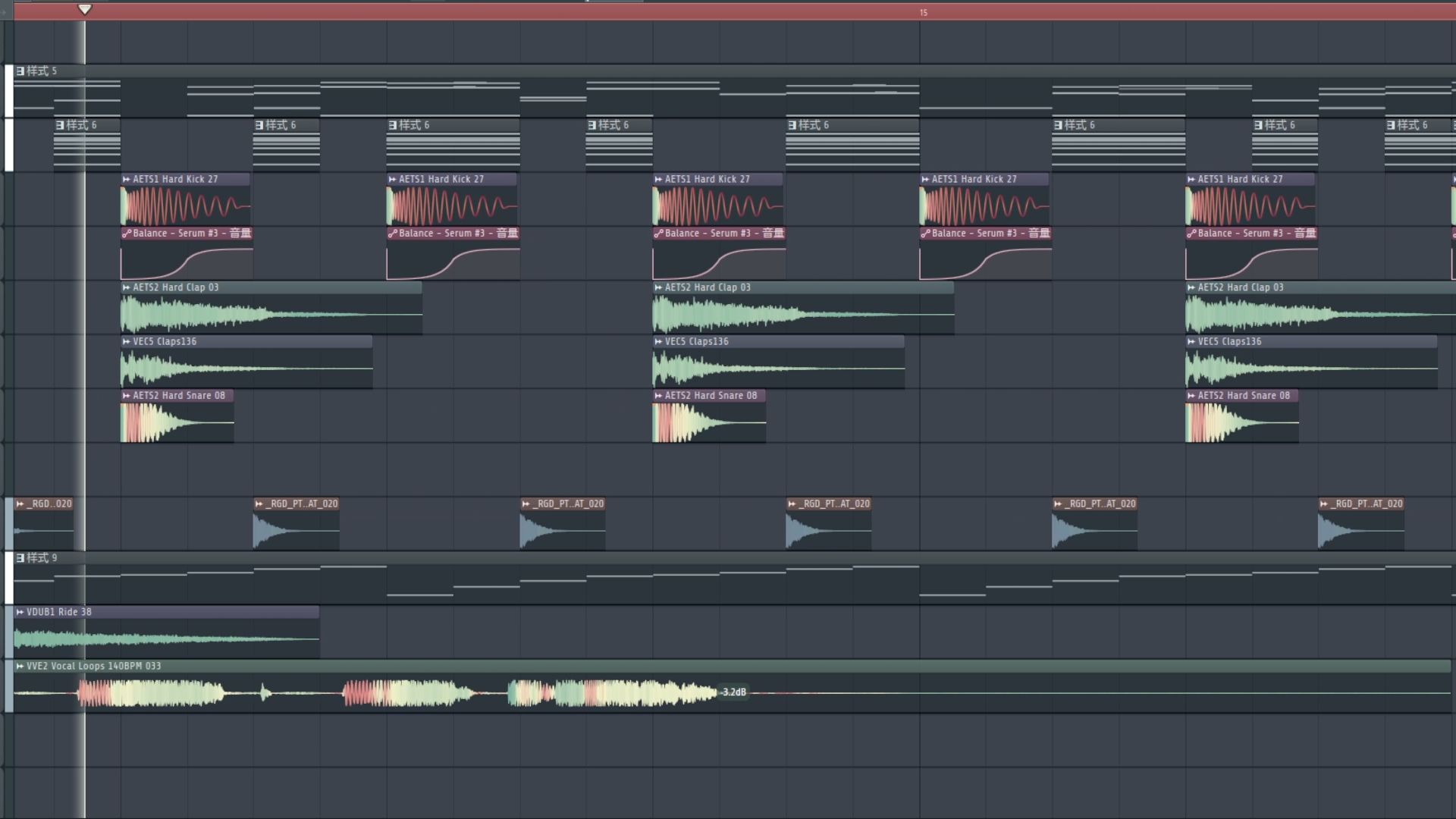
Task: Click the clip icon of the first AETS1 Hard Kick 27
Action: point(127,180)
